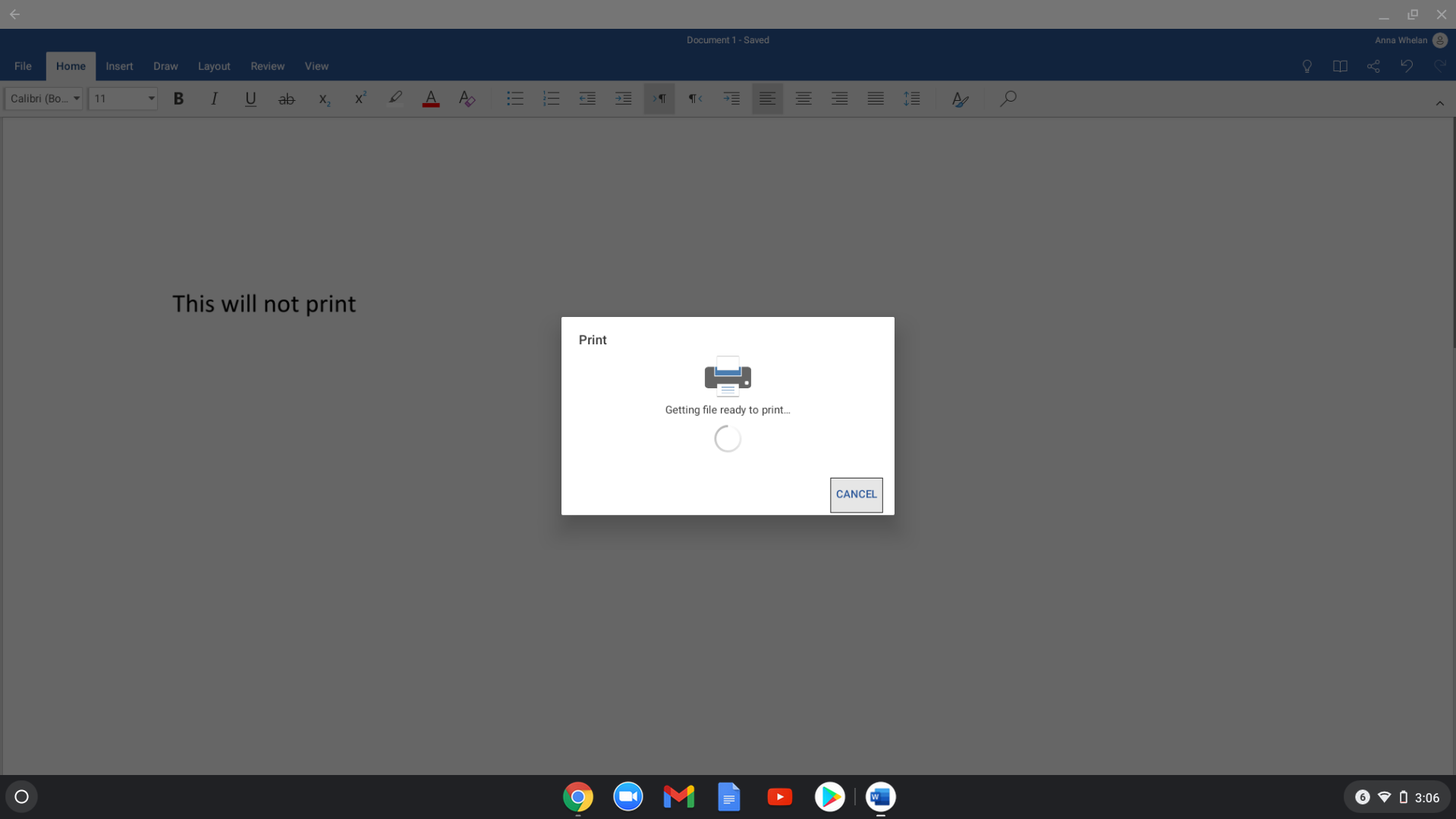
Task: Toggle bold formatting
Action: tap(178, 99)
